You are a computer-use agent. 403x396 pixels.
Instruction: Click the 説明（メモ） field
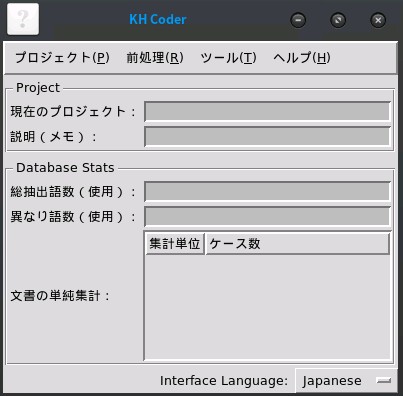[267, 137]
